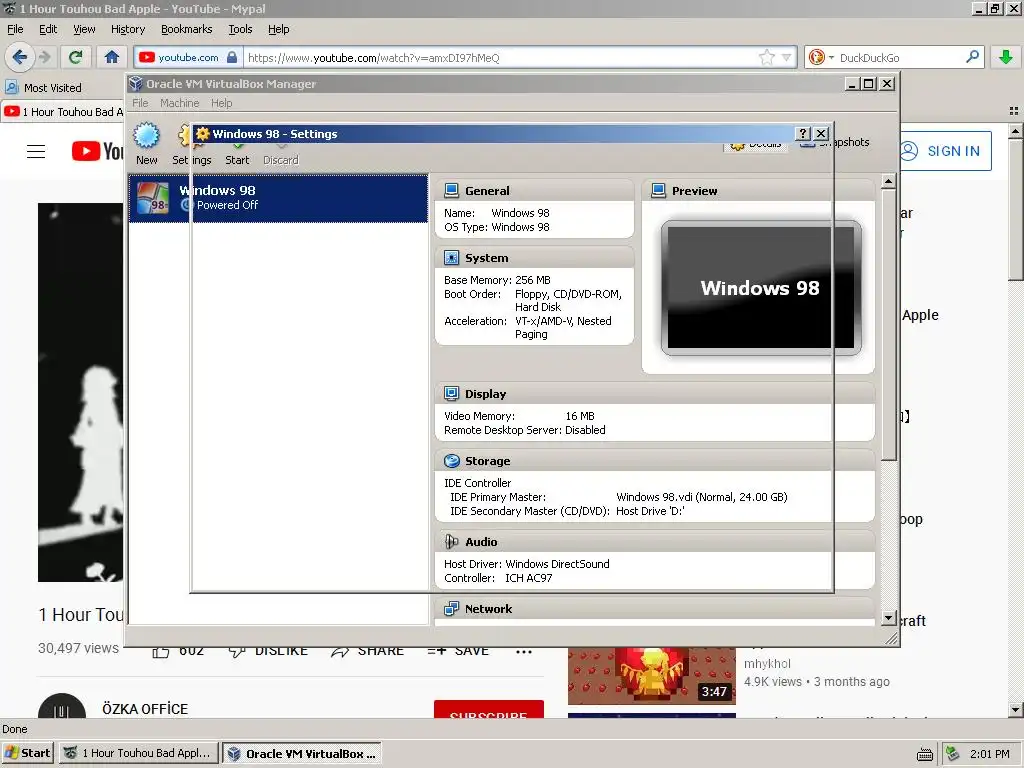
Task: Click the URL address field
Action: coord(500,57)
